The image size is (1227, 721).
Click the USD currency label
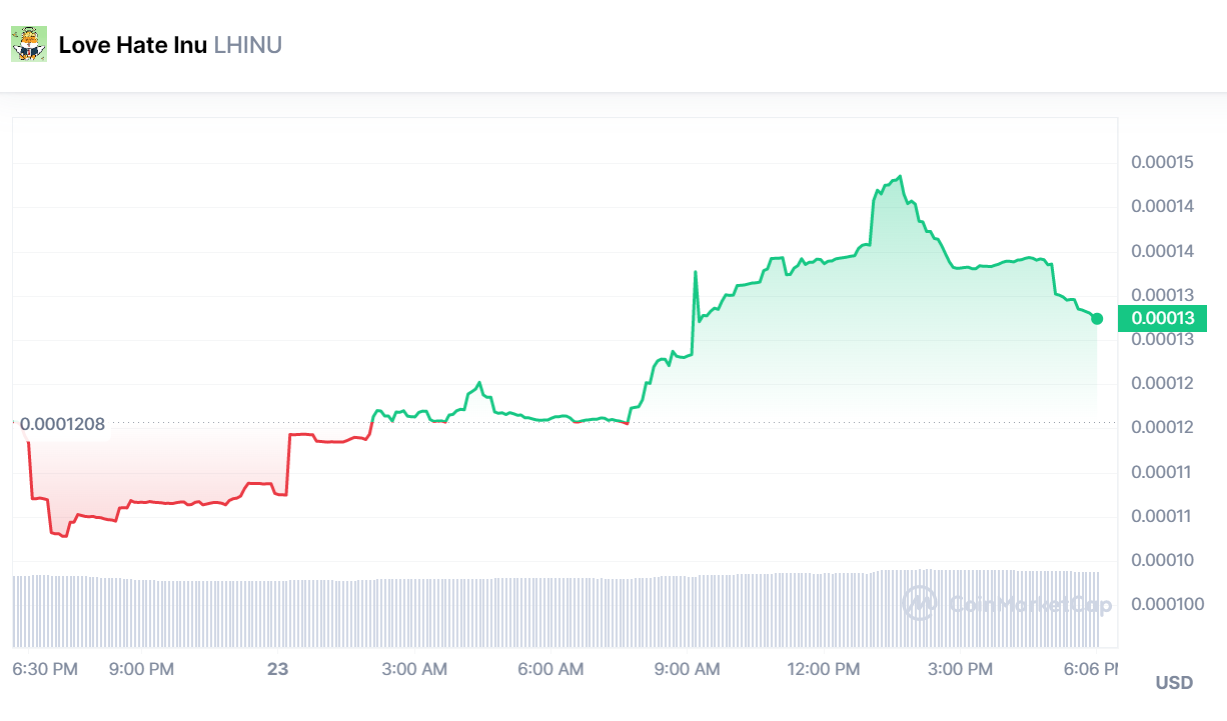click(1174, 683)
